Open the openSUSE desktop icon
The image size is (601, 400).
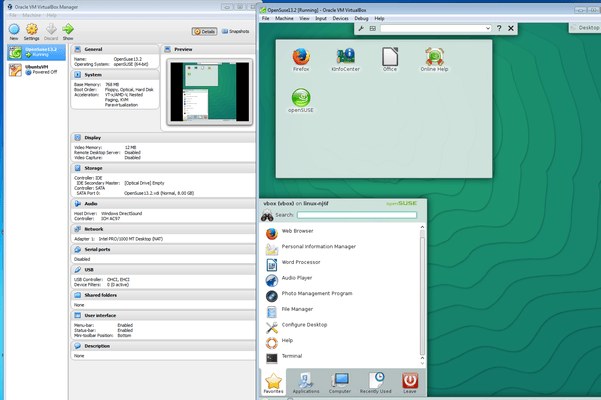click(301, 100)
